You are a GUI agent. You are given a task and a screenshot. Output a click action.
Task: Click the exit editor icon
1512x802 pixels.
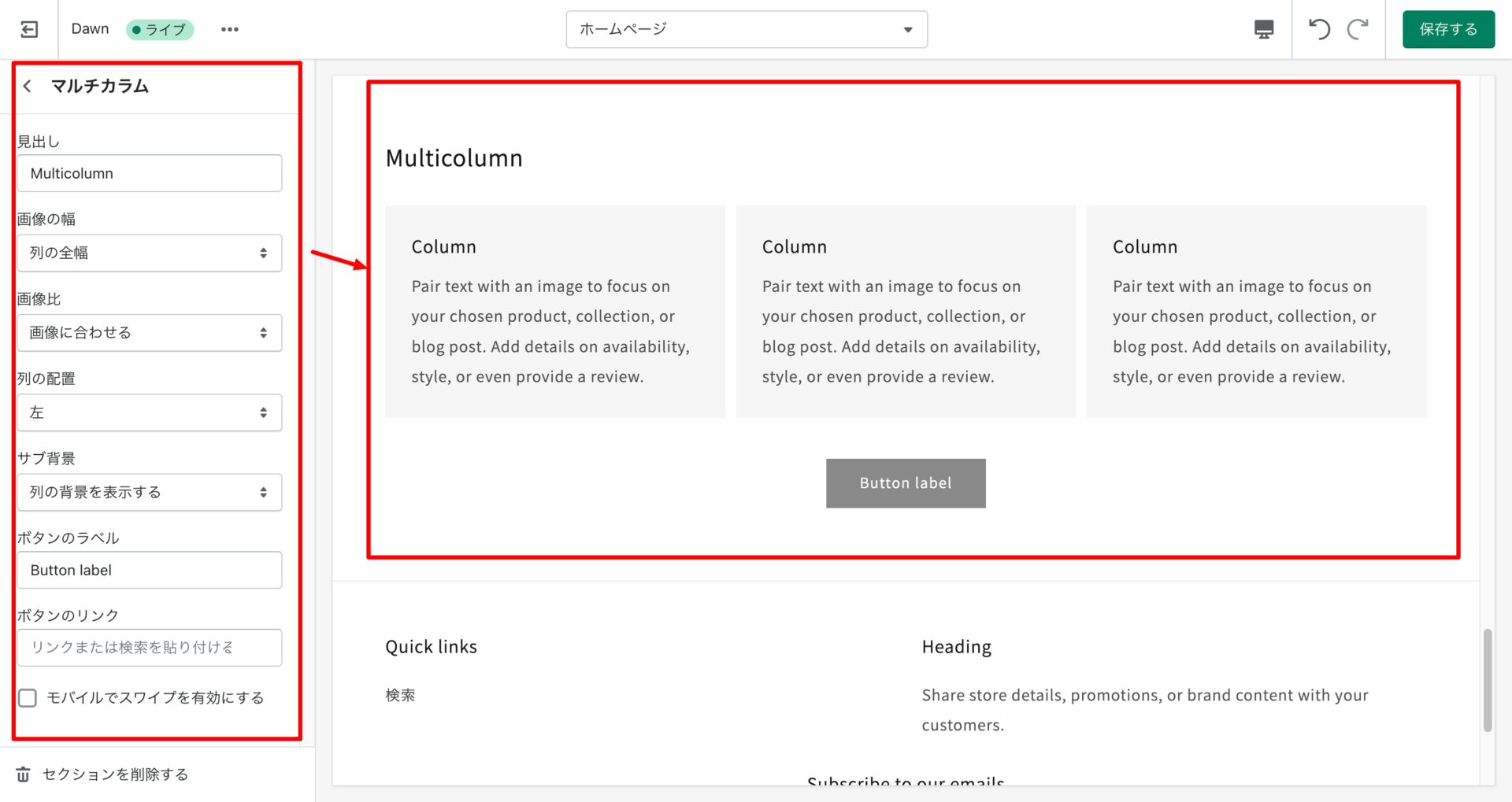click(x=29, y=30)
